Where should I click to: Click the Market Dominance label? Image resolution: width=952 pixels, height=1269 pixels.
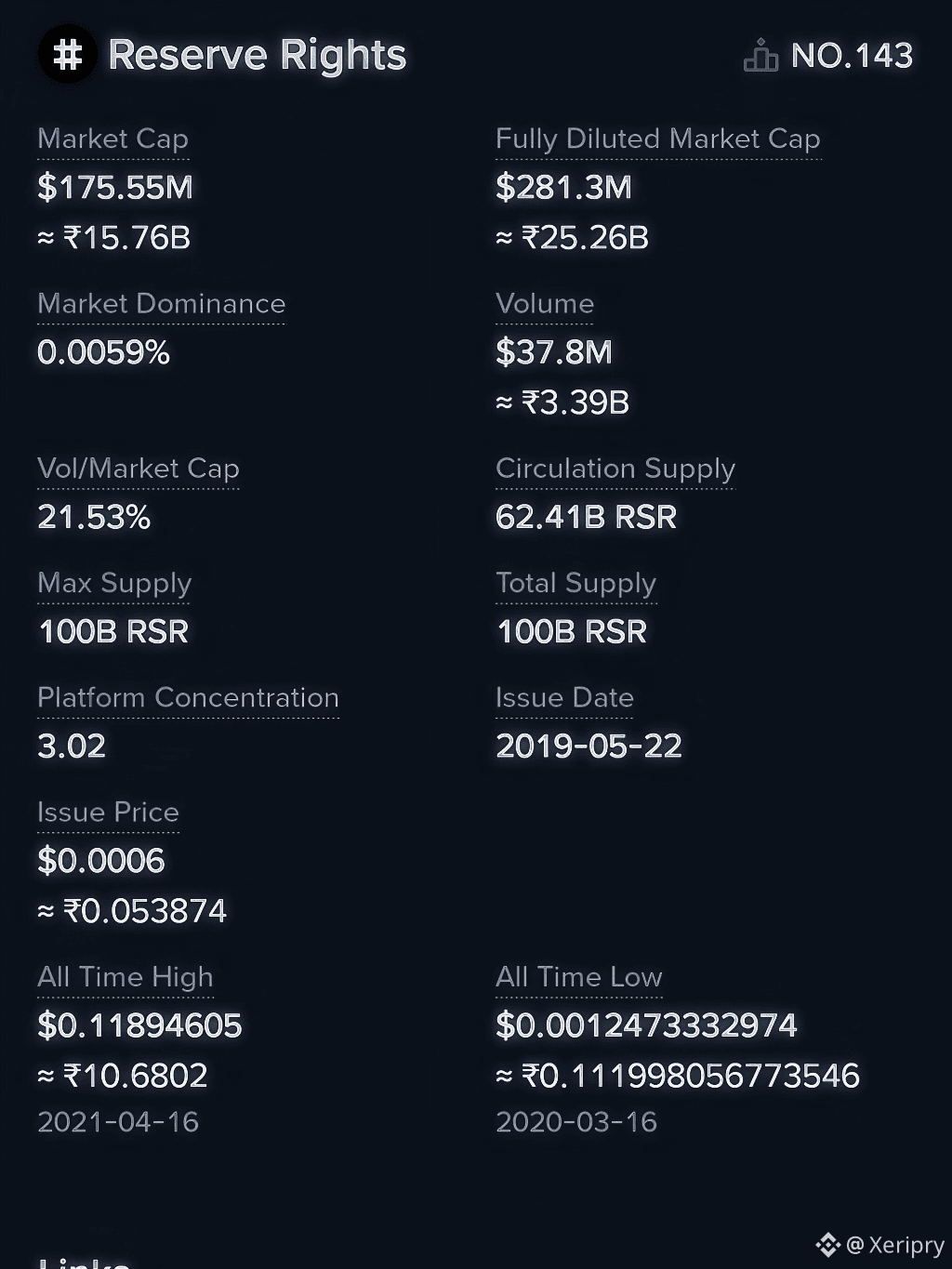pyautogui.click(x=162, y=304)
